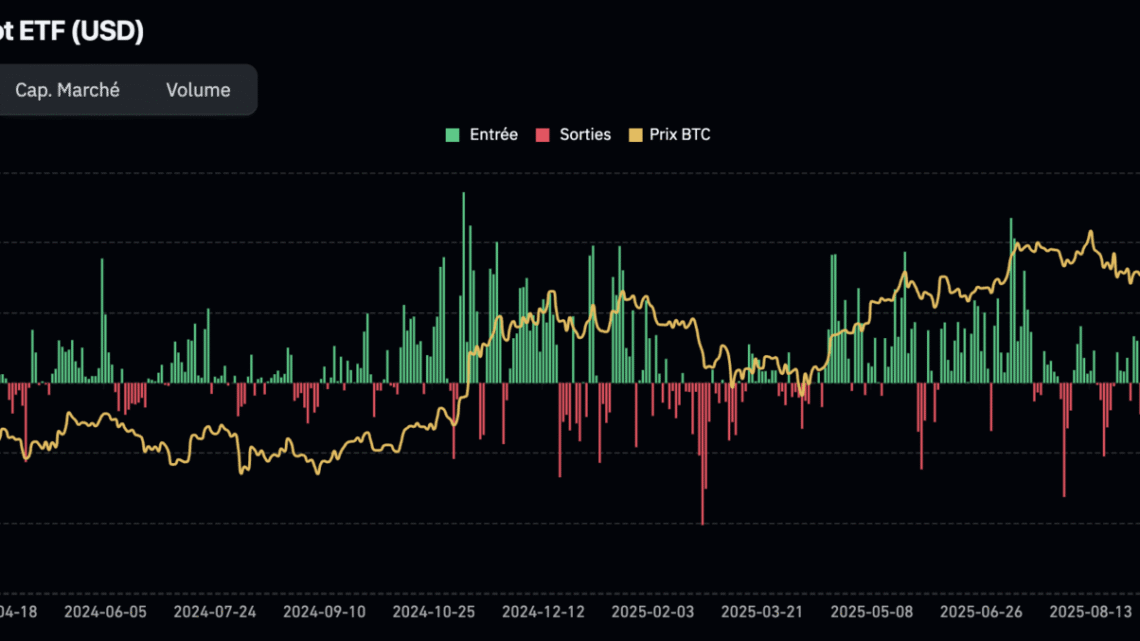This screenshot has width=1140, height=641.
Task: Click the yellow BTC price line peak
Action: (1090, 233)
